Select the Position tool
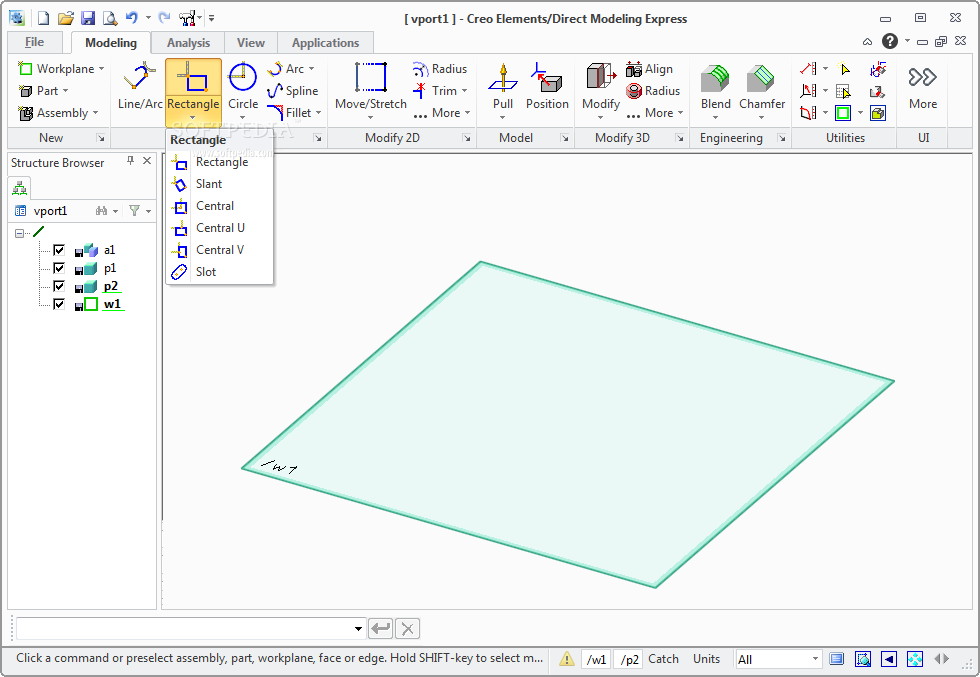The height and width of the screenshot is (677, 980). 547,86
